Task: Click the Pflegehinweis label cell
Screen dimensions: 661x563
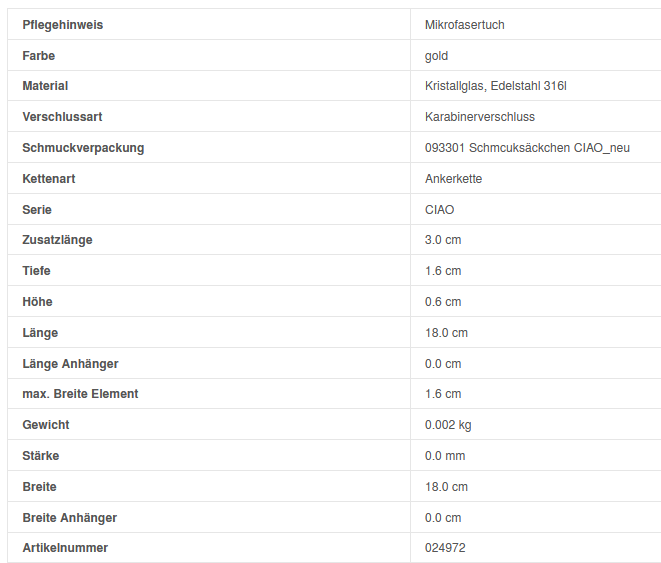Action: [x=62, y=24]
